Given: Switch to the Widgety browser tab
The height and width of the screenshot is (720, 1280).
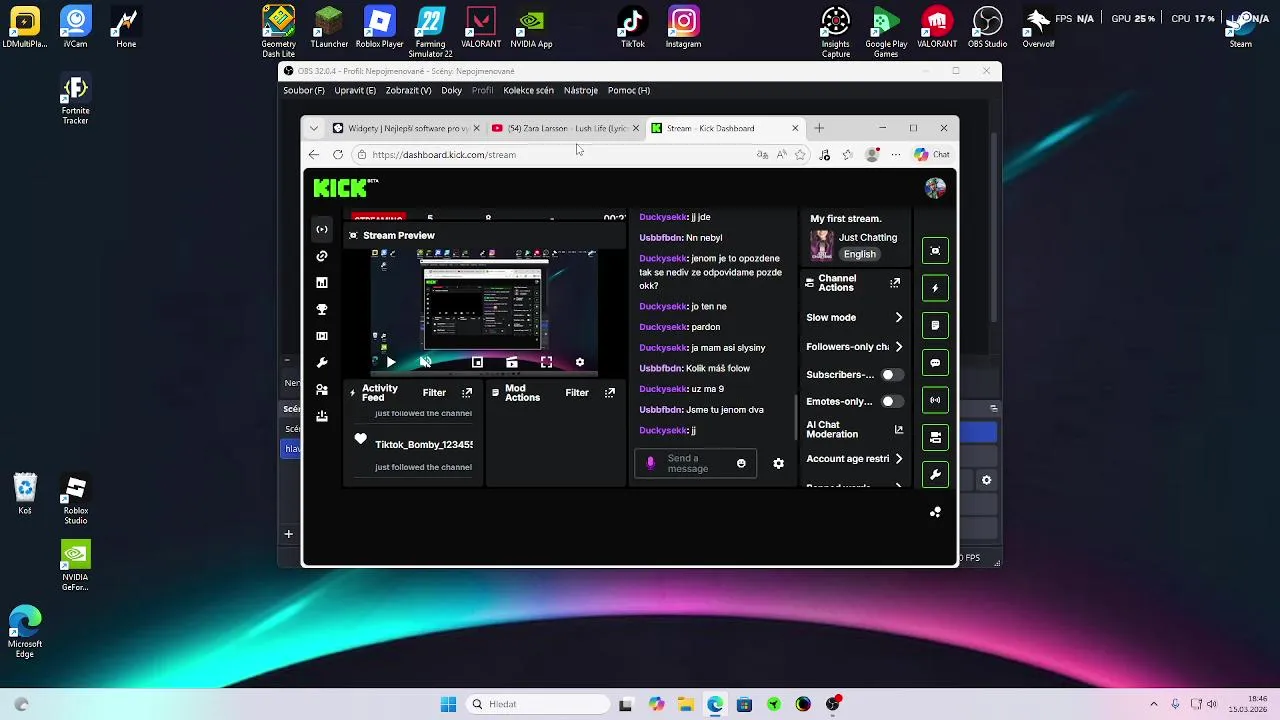Looking at the screenshot, I should tap(407, 128).
